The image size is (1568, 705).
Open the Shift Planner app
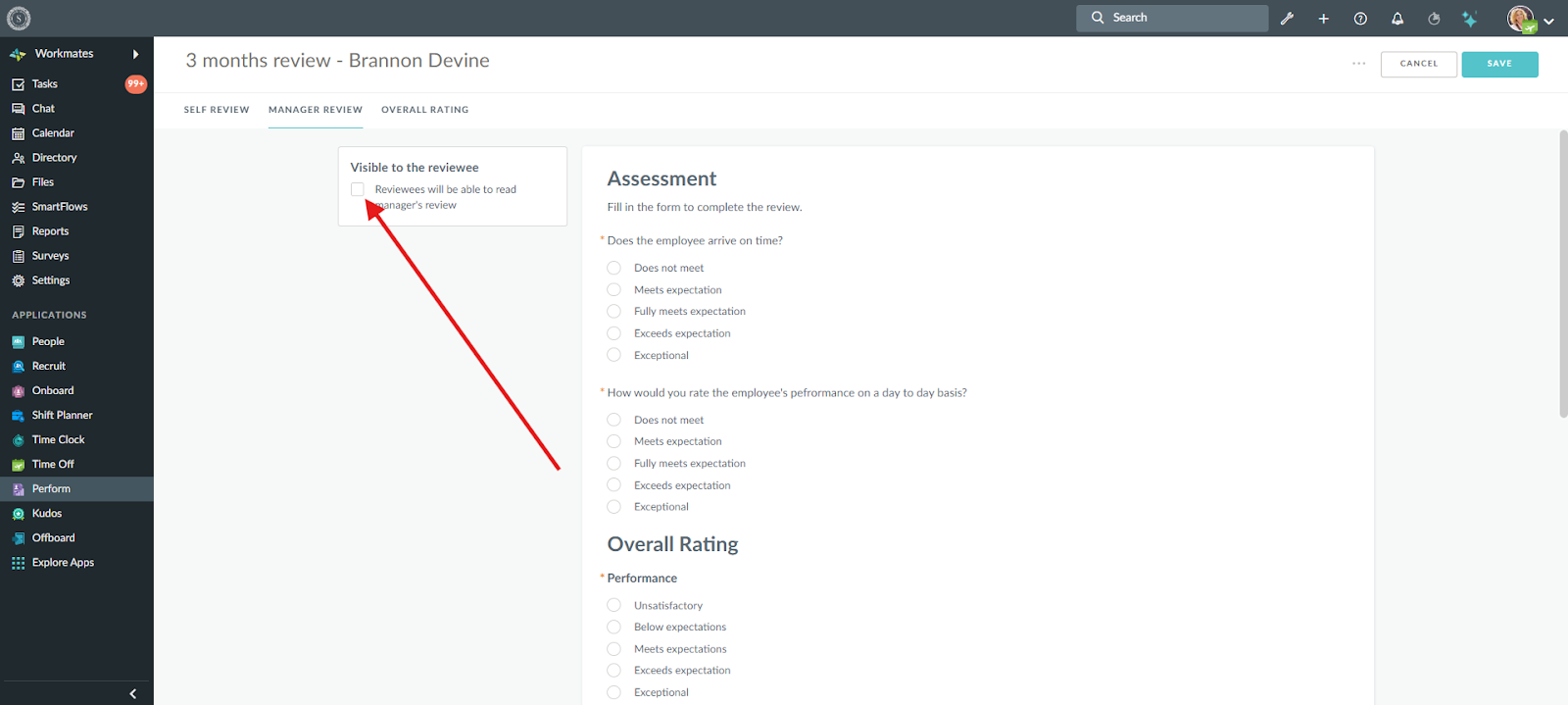coord(62,416)
